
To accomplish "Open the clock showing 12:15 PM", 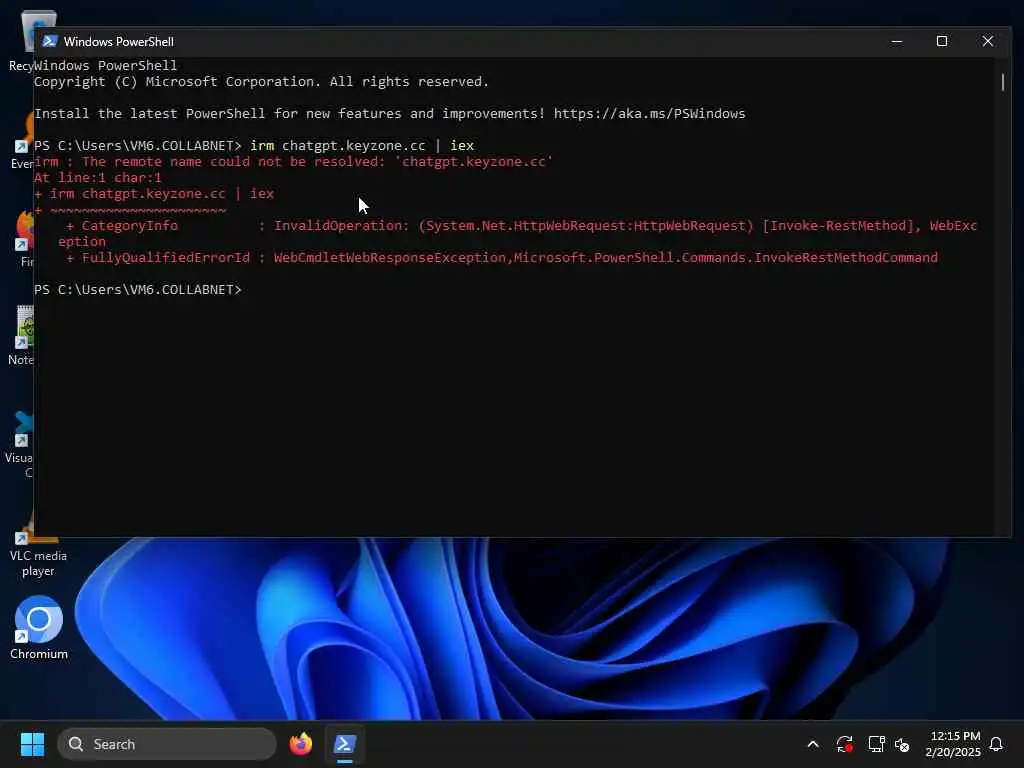I will (x=953, y=744).
